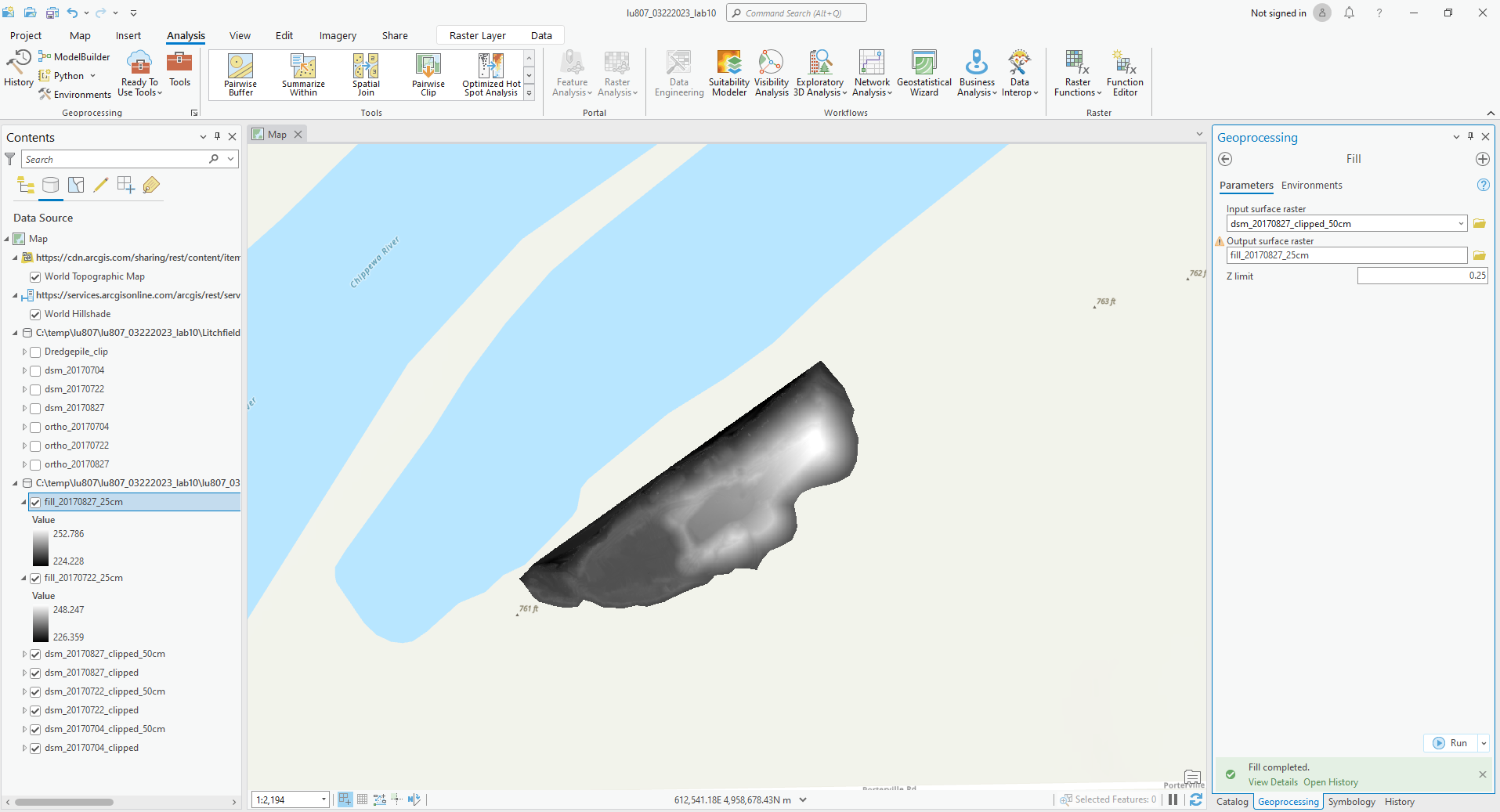Image resolution: width=1500 pixels, height=812 pixels.
Task: Open the Suitability Modeler
Action: (x=728, y=74)
